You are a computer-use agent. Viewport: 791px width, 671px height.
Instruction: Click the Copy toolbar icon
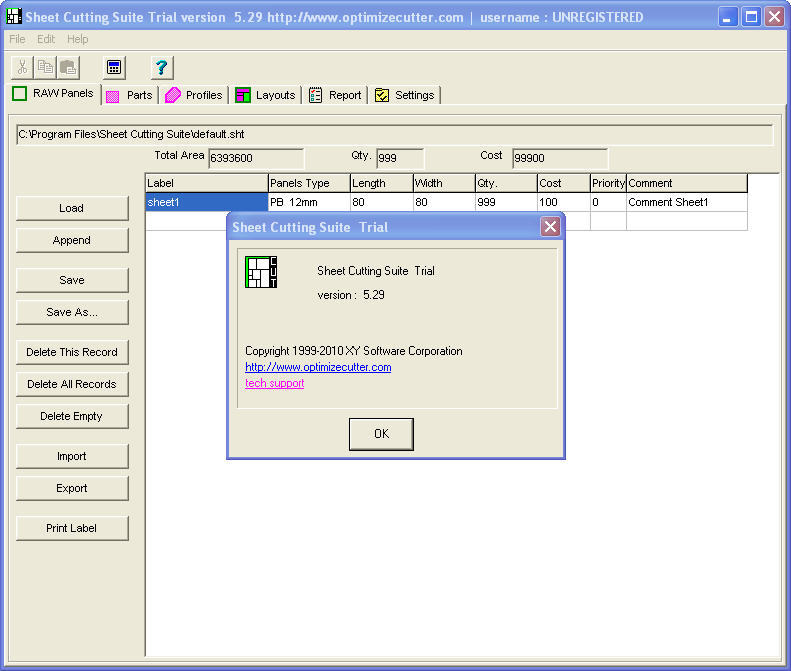point(45,67)
